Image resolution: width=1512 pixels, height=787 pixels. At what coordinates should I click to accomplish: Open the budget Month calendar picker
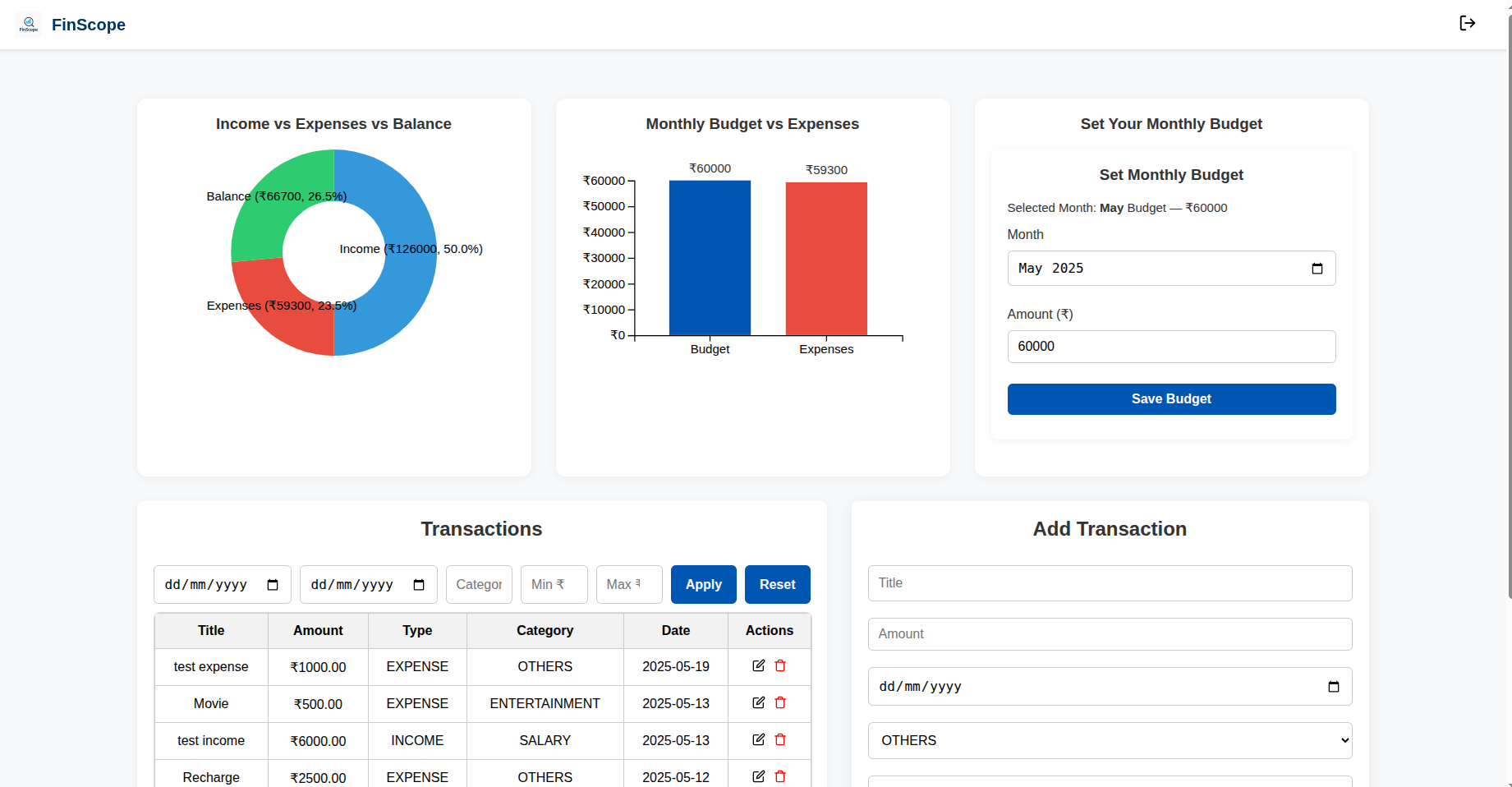1317,269
